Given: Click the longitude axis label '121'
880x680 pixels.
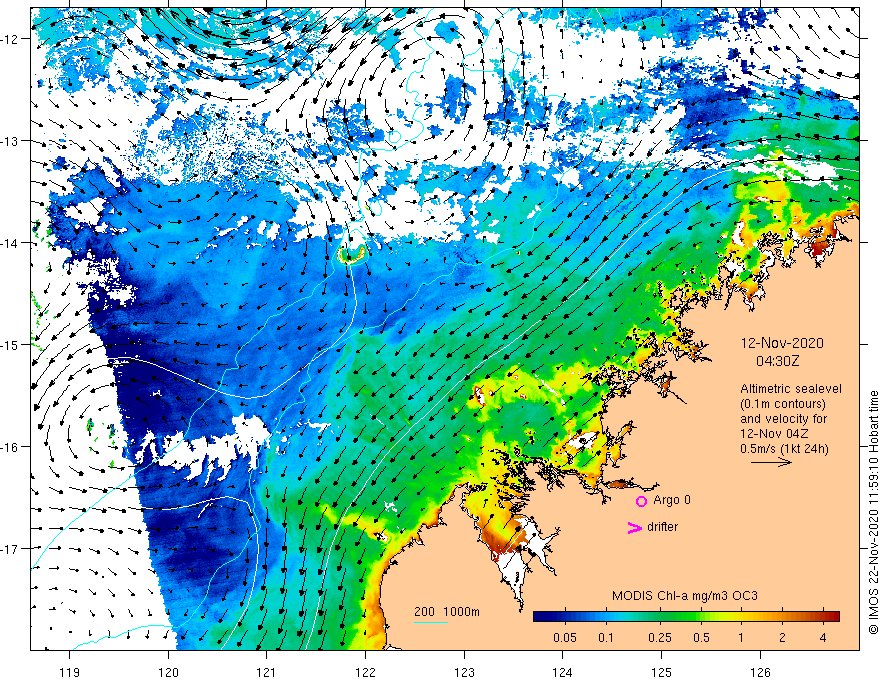Looking at the screenshot, I should coord(267,672).
